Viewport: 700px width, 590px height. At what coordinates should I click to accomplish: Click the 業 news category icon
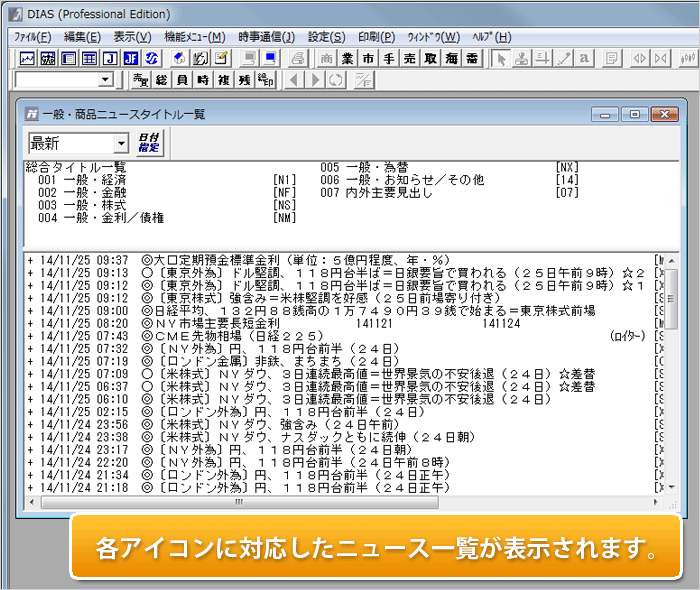347,58
